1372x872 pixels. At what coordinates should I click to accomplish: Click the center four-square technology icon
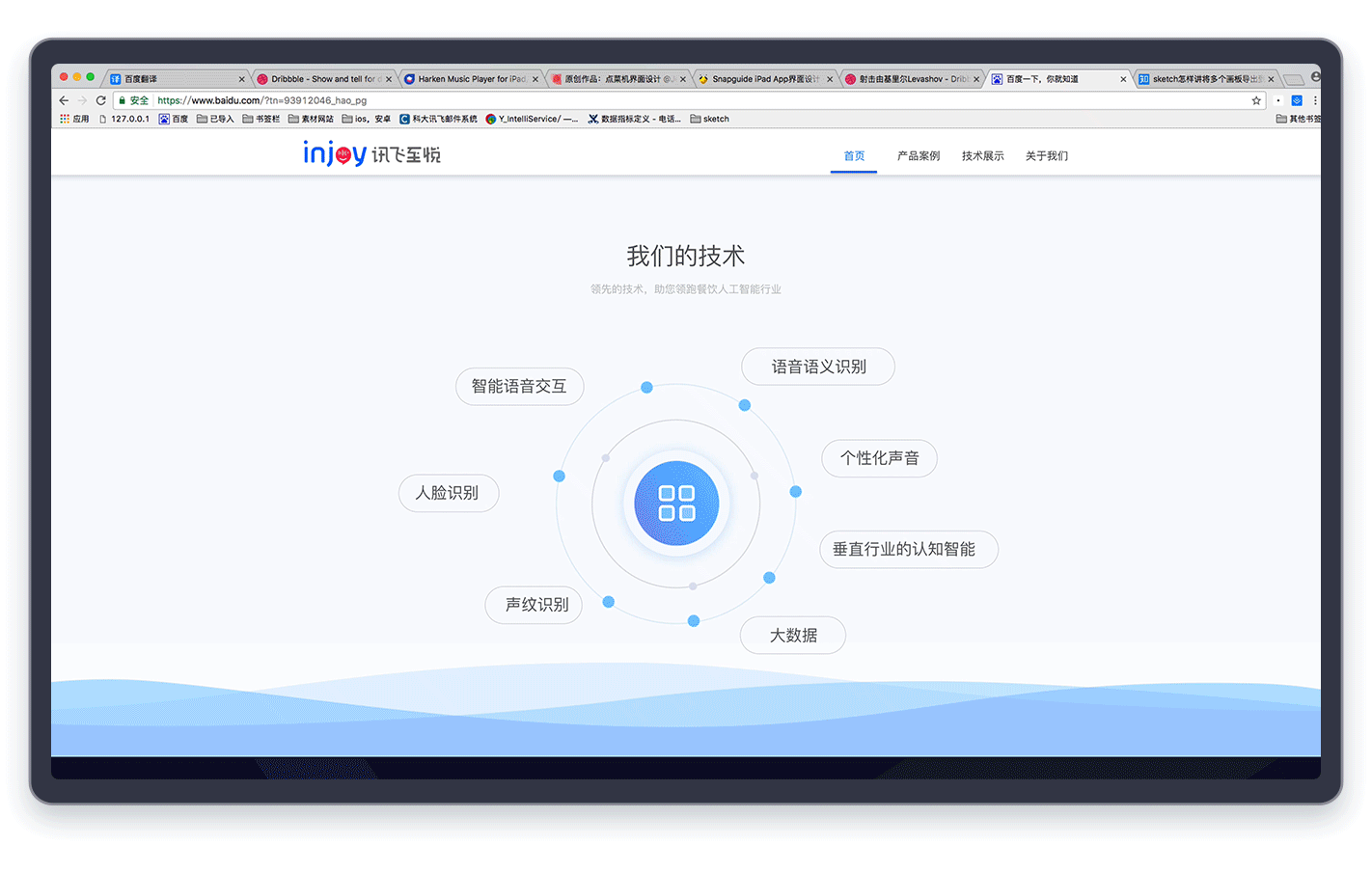[x=676, y=504]
